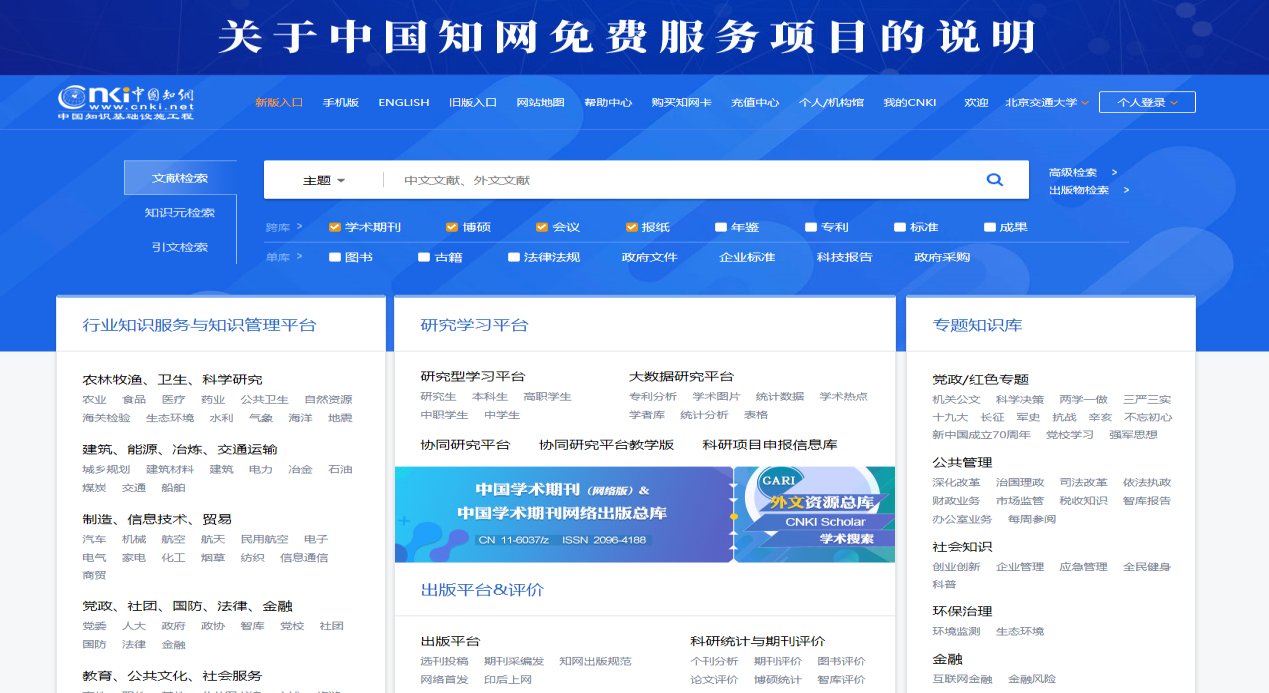
Task: Click the 新版入口 navigation link
Action: coord(278,102)
